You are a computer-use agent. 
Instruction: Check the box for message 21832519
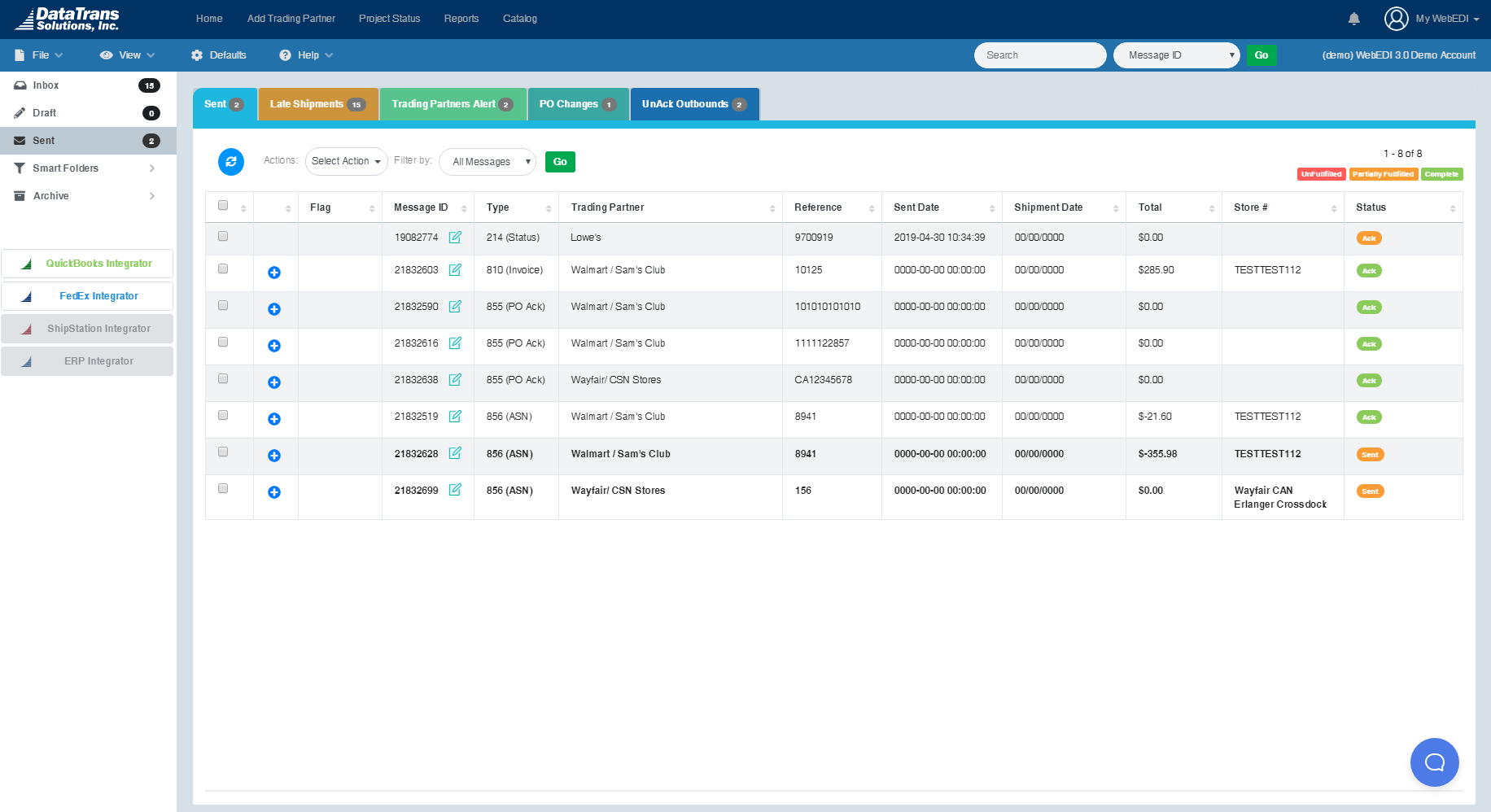click(223, 415)
